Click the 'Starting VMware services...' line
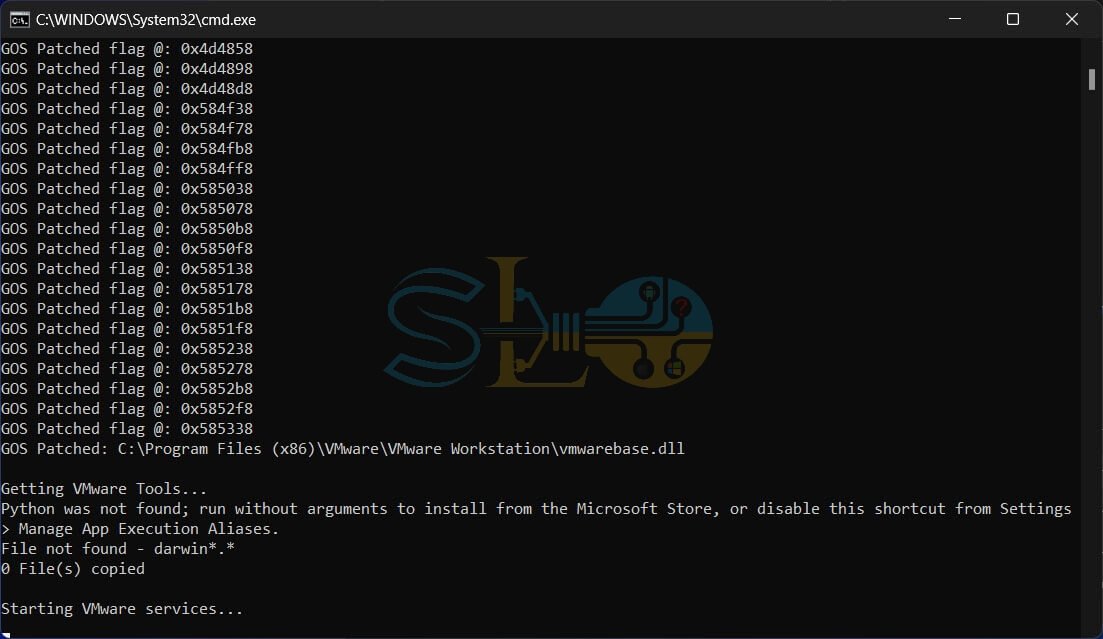The height and width of the screenshot is (639, 1103). pos(122,609)
